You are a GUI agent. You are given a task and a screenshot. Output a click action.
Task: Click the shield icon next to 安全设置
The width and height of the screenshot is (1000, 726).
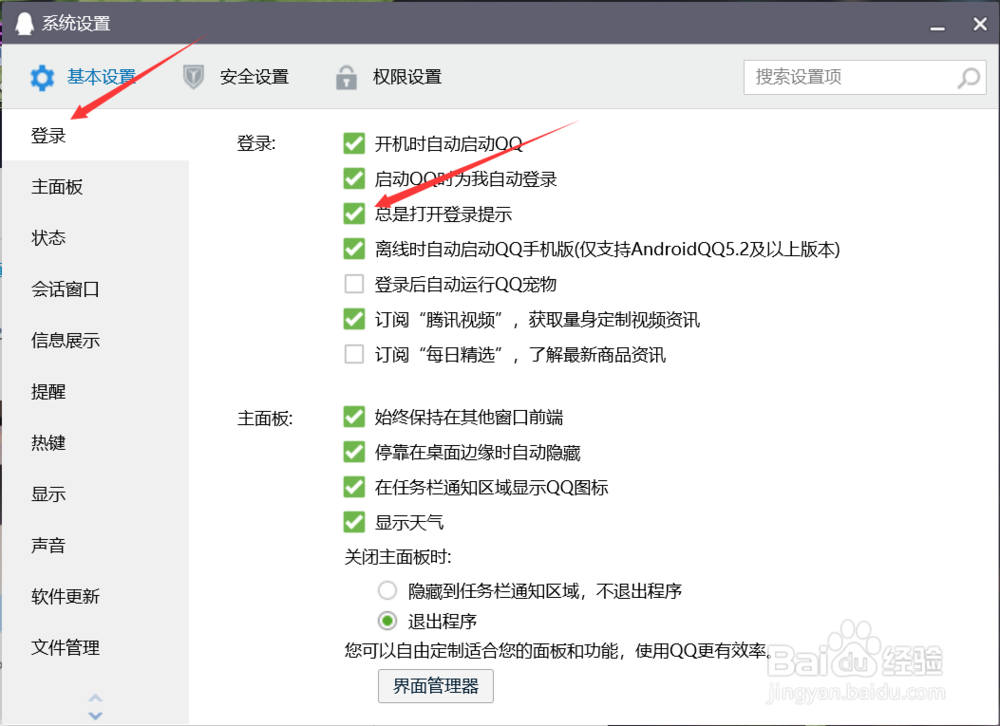pyautogui.click(x=194, y=76)
